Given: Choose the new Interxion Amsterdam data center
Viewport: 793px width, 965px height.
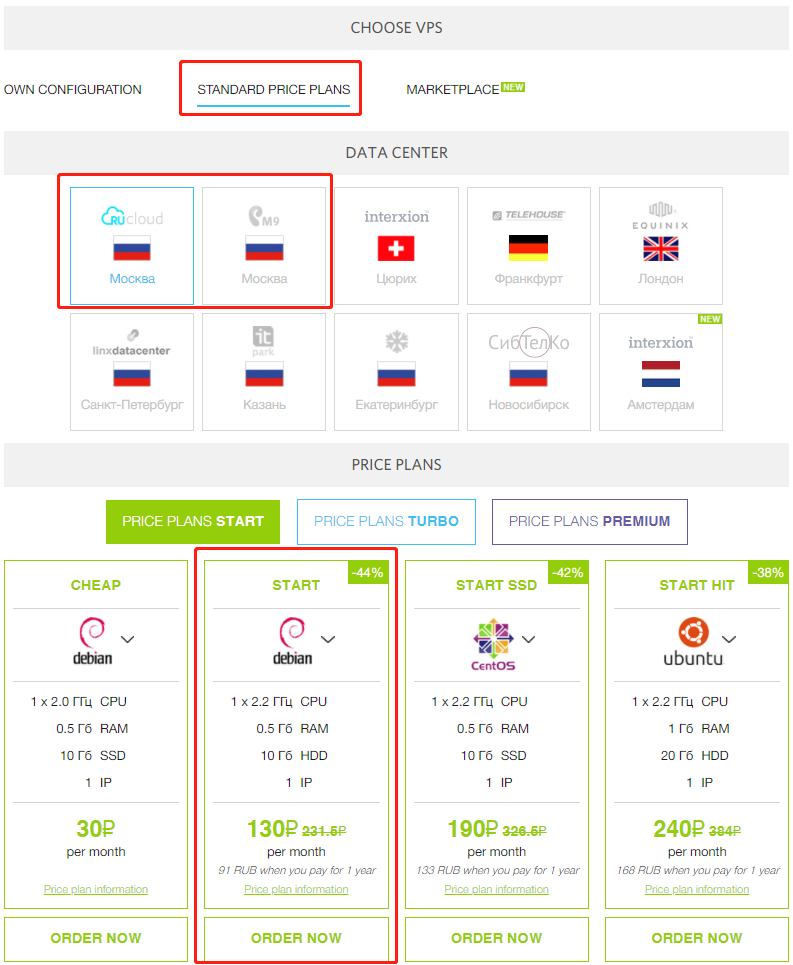Looking at the screenshot, I should (661, 372).
